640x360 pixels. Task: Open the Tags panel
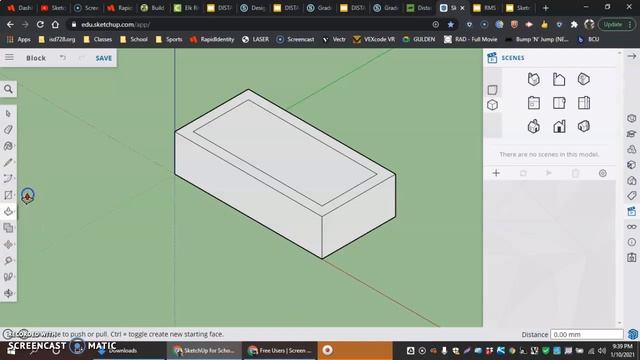click(x=632, y=196)
